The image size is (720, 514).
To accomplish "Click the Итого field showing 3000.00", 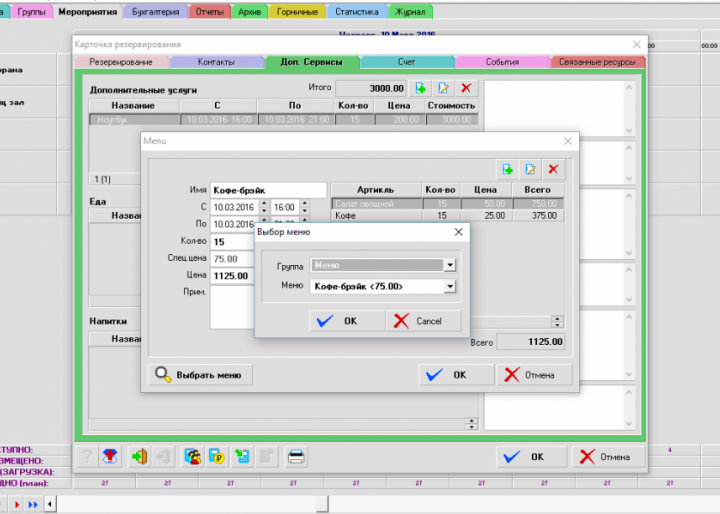I will [371, 88].
